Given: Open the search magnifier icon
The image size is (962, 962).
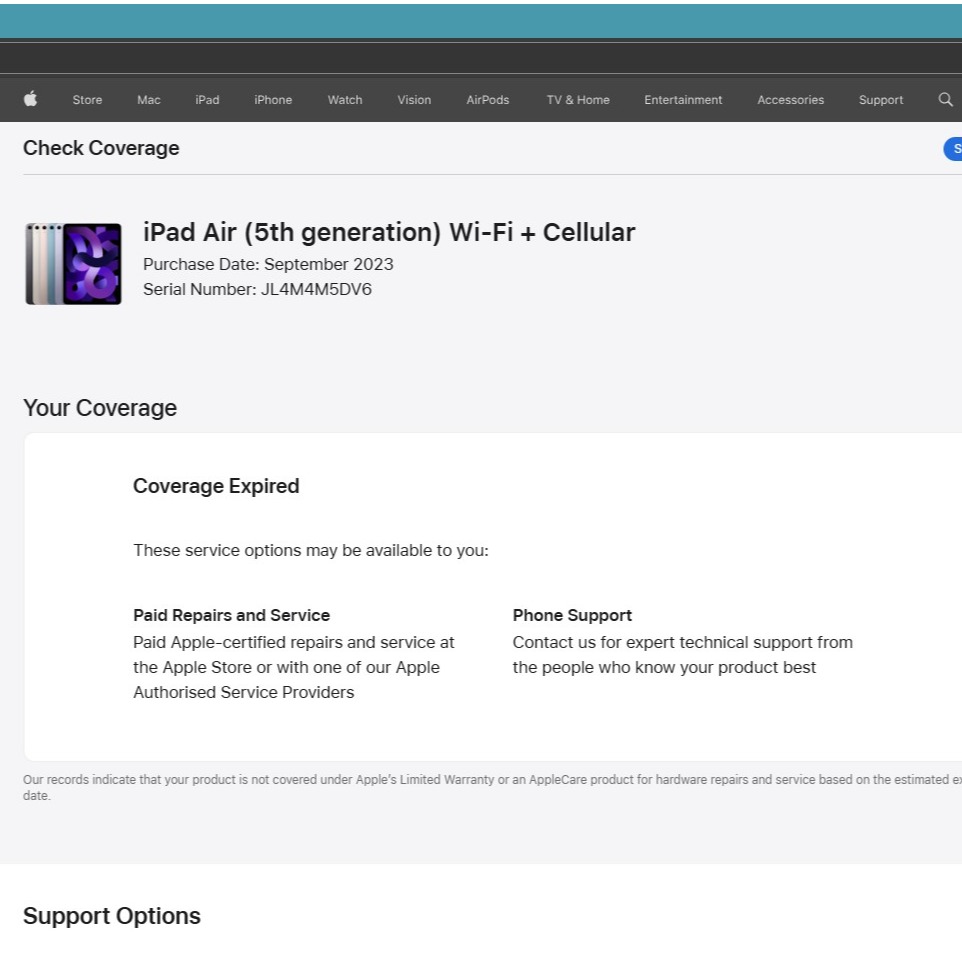Looking at the screenshot, I should pos(945,99).
